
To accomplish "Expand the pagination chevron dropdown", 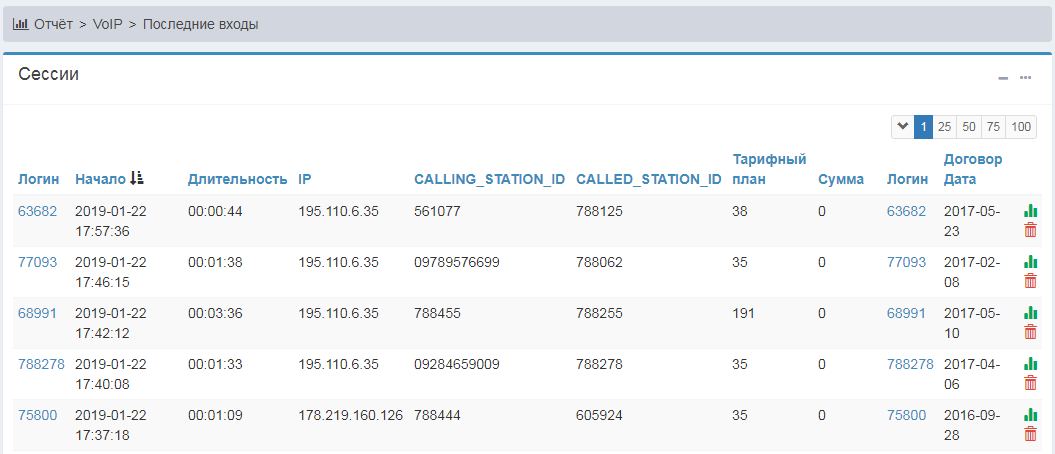I will coord(902,126).
